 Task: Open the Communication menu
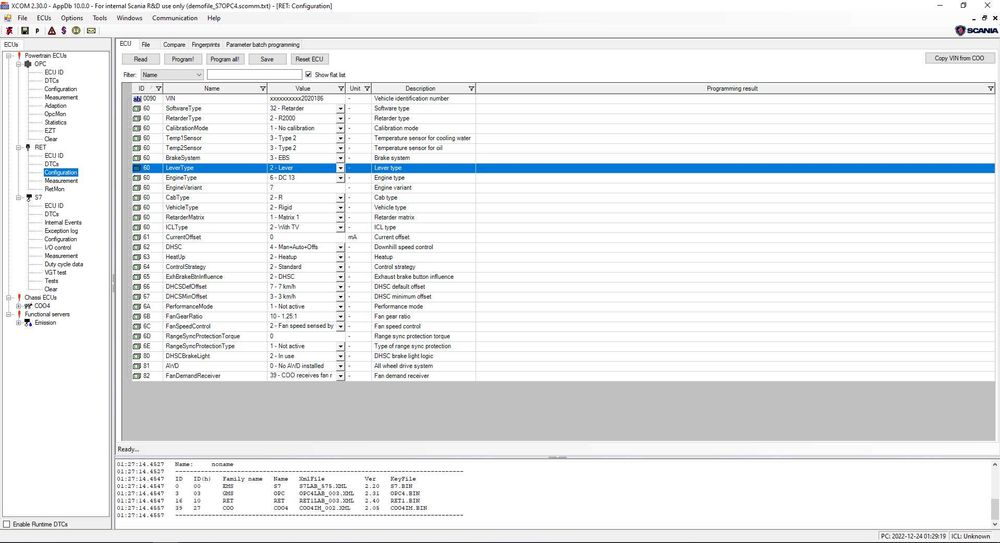coord(175,19)
